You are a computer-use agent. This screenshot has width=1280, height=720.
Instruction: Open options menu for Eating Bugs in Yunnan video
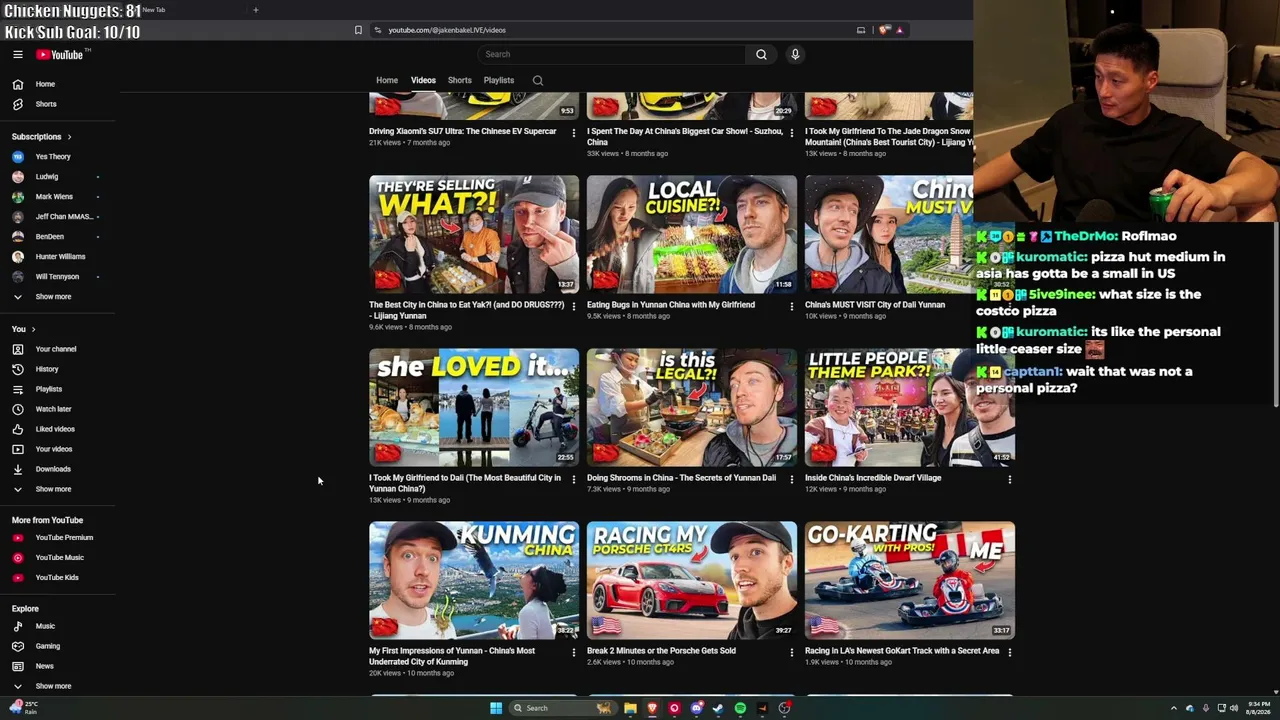coord(792,305)
